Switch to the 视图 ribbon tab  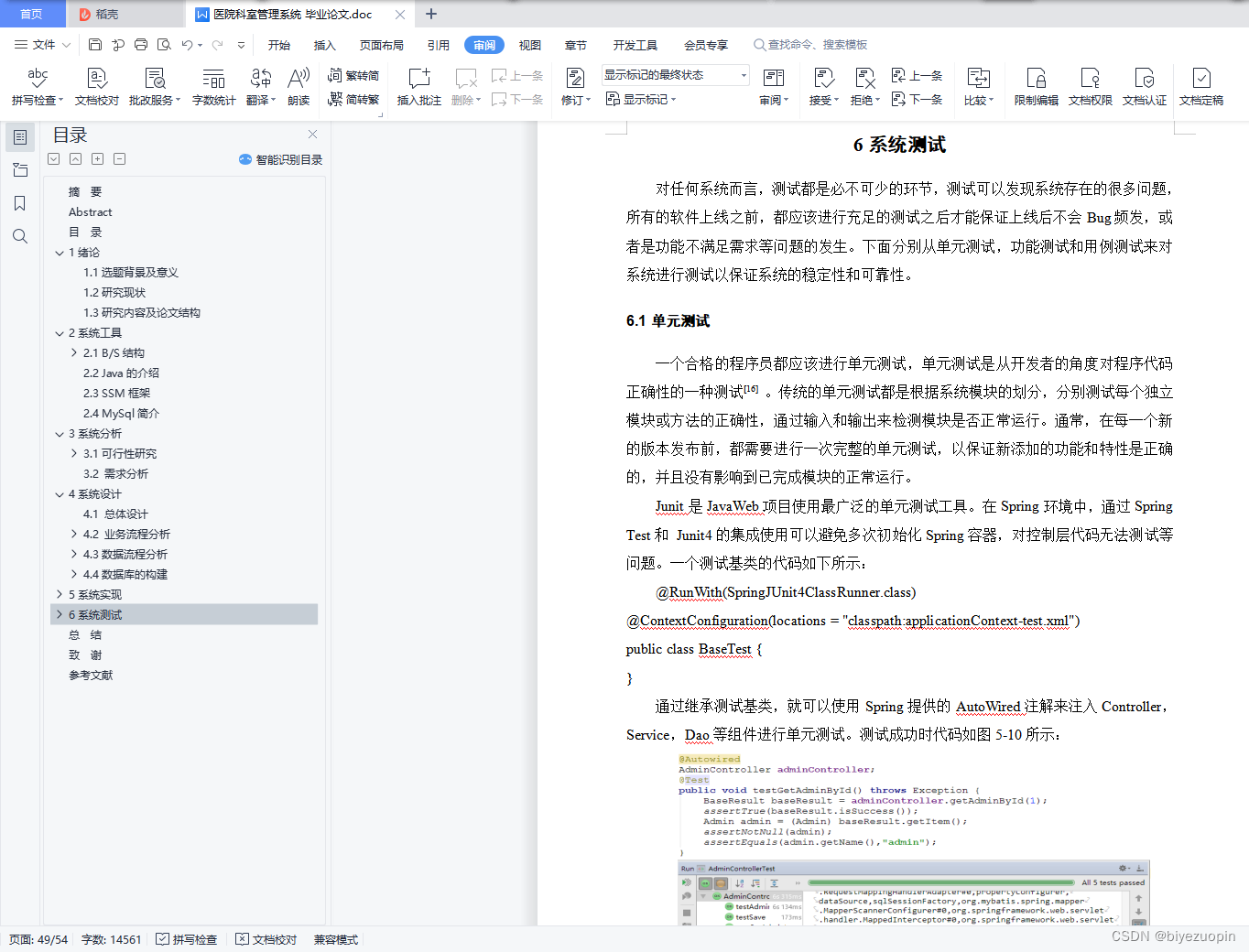(x=530, y=45)
